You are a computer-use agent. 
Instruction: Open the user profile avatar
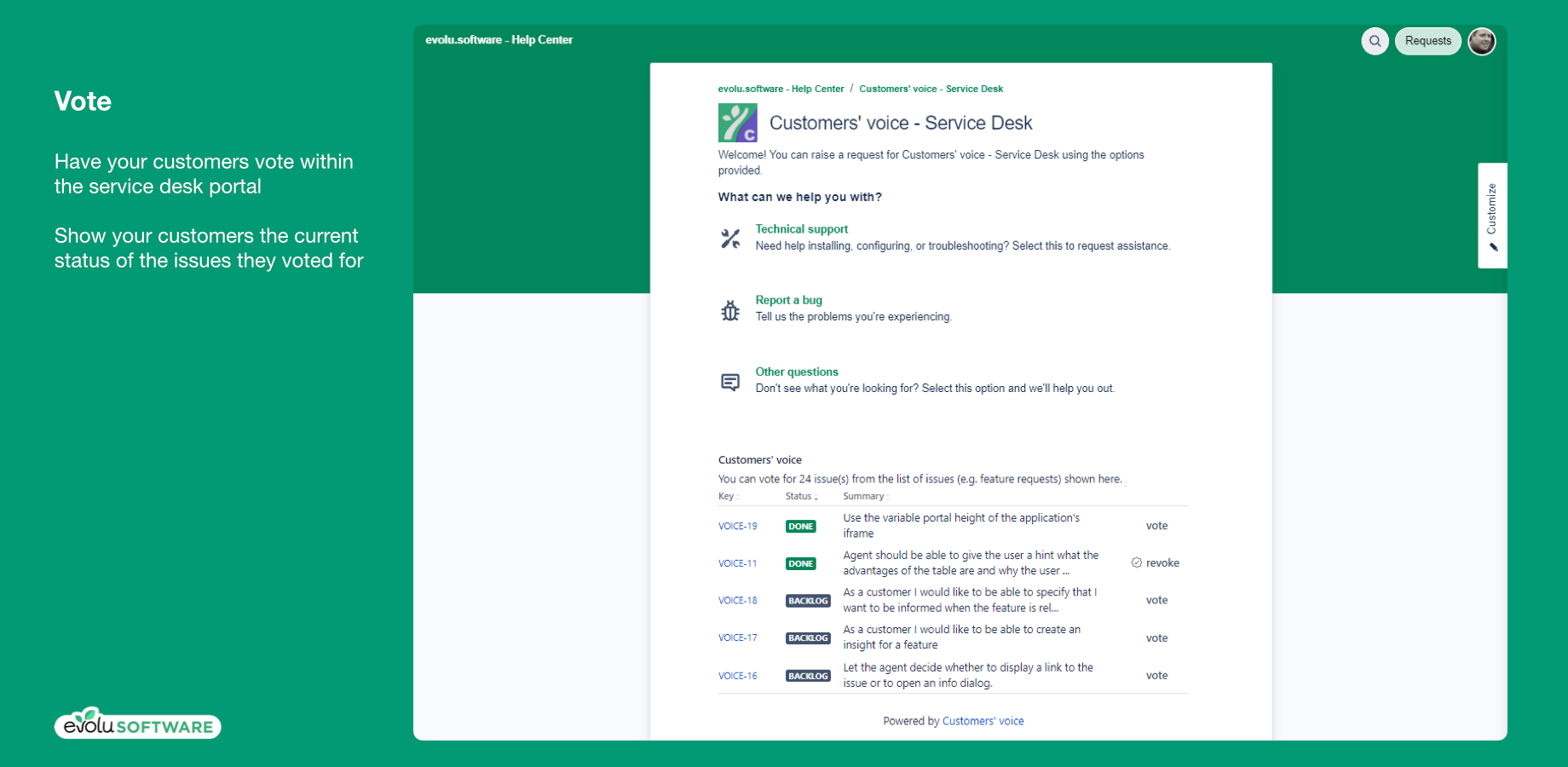pos(1482,41)
